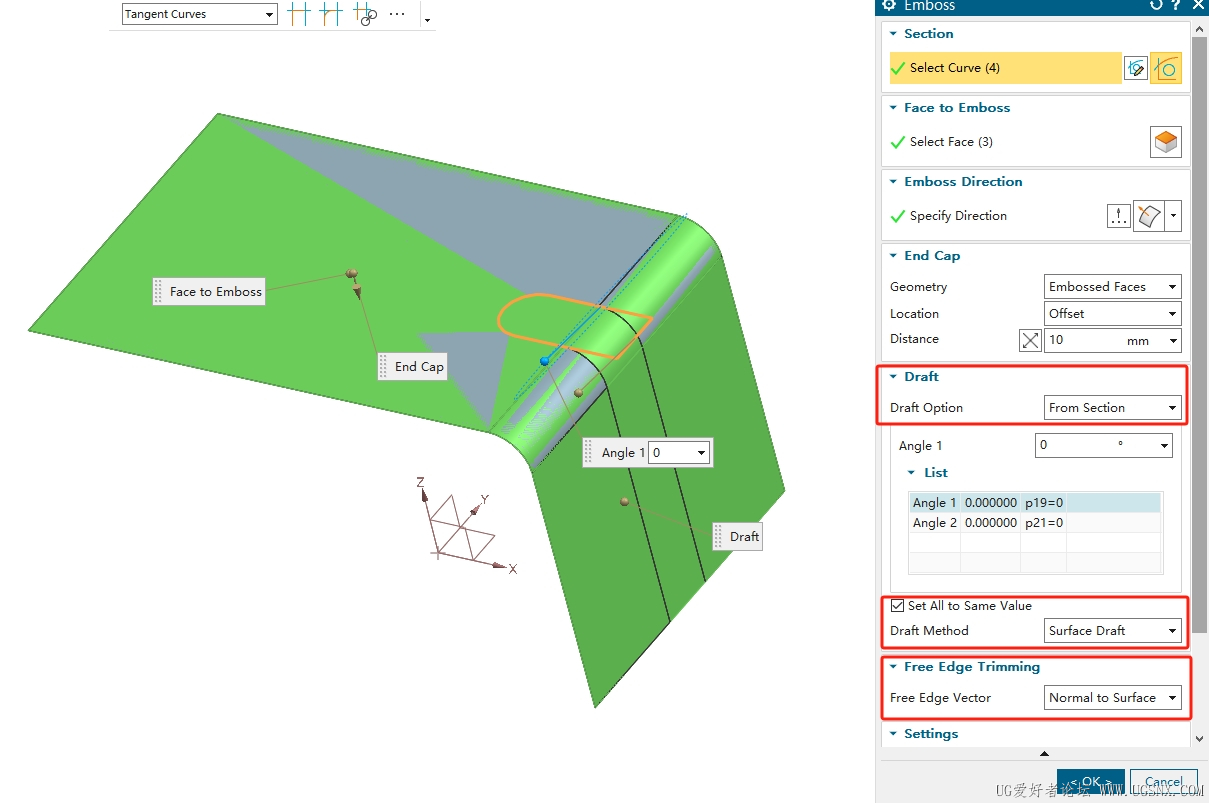
Task: Click the Select Face cube icon
Action: pyautogui.click(x=1166, y=142)
